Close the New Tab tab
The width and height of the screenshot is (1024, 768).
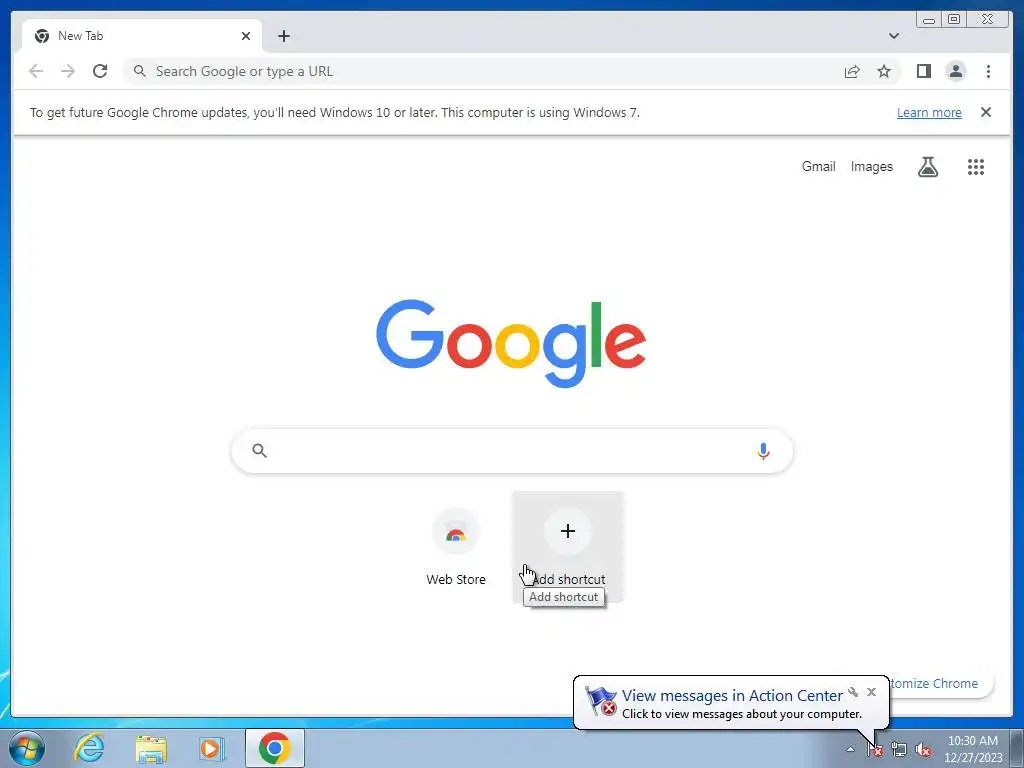pyautogui.click(x=246, y=36)
